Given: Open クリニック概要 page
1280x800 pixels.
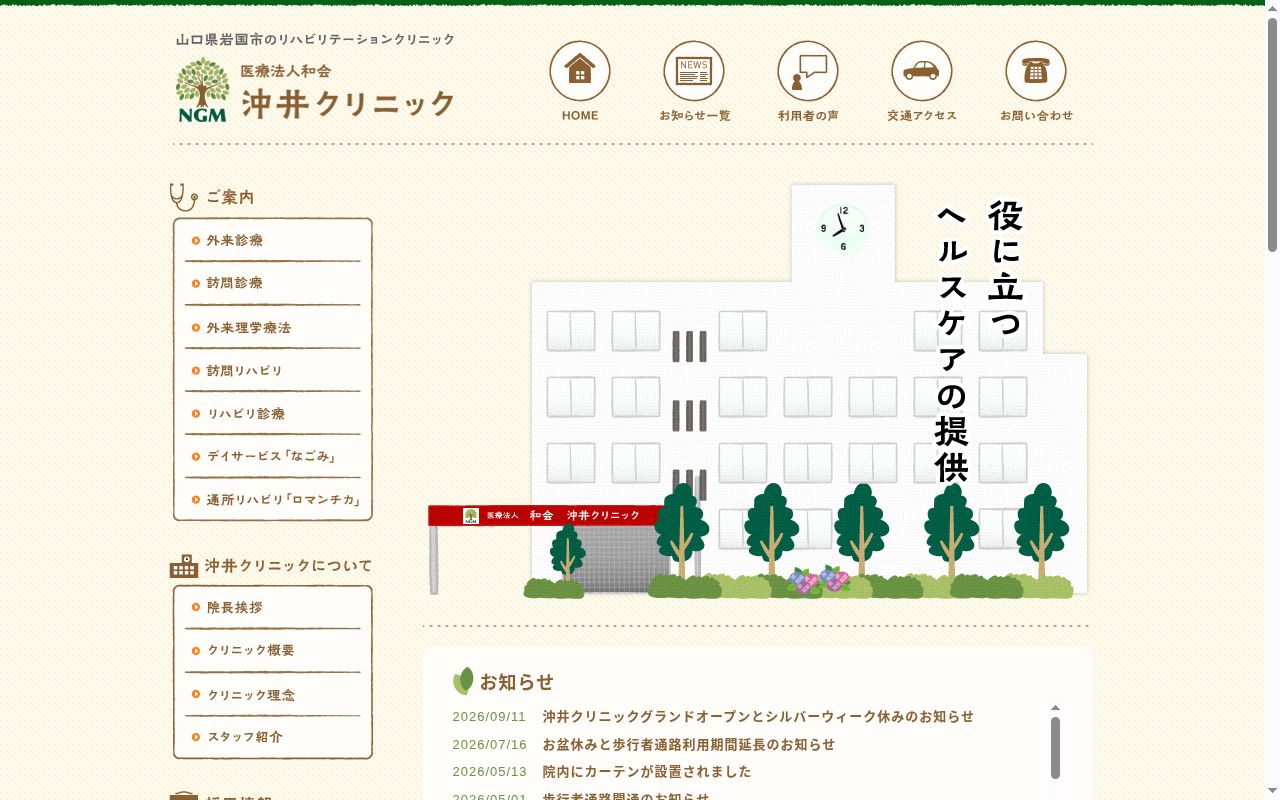Looking at the screenshot, I should click(272, 651).
